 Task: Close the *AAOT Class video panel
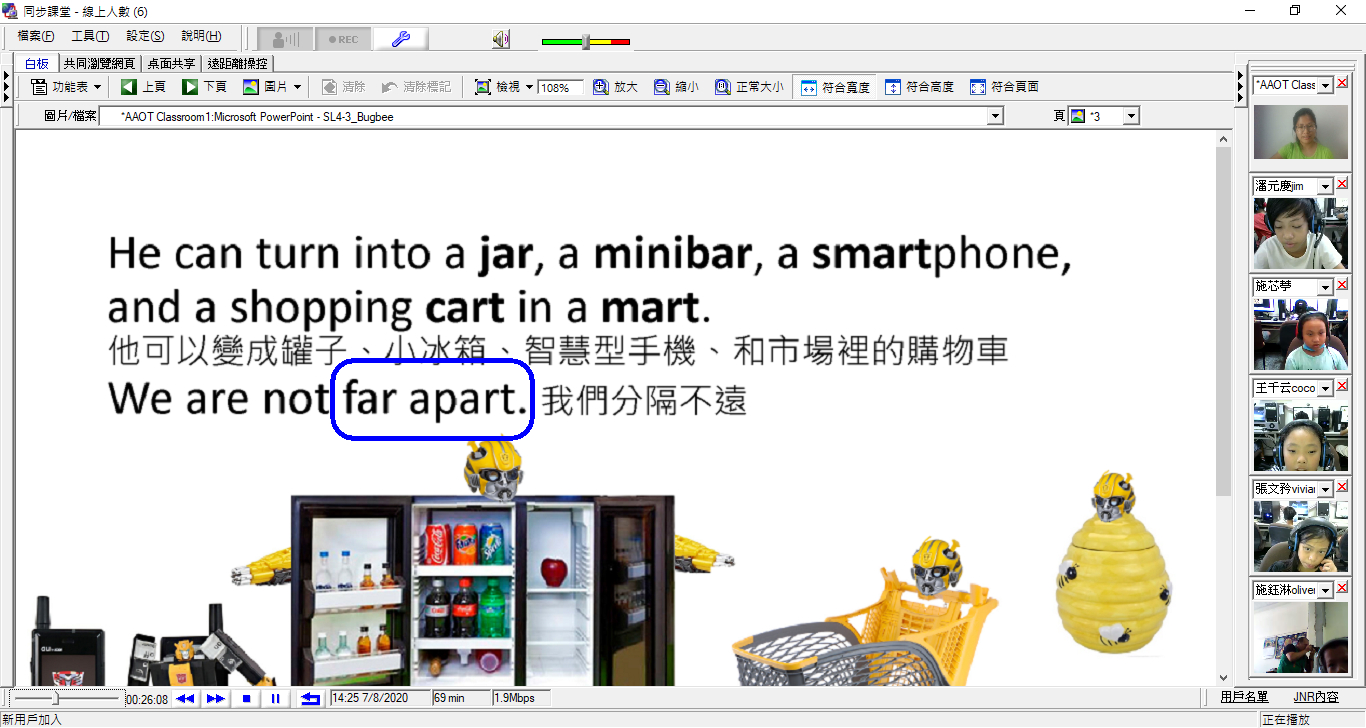tap(1342, 83)
